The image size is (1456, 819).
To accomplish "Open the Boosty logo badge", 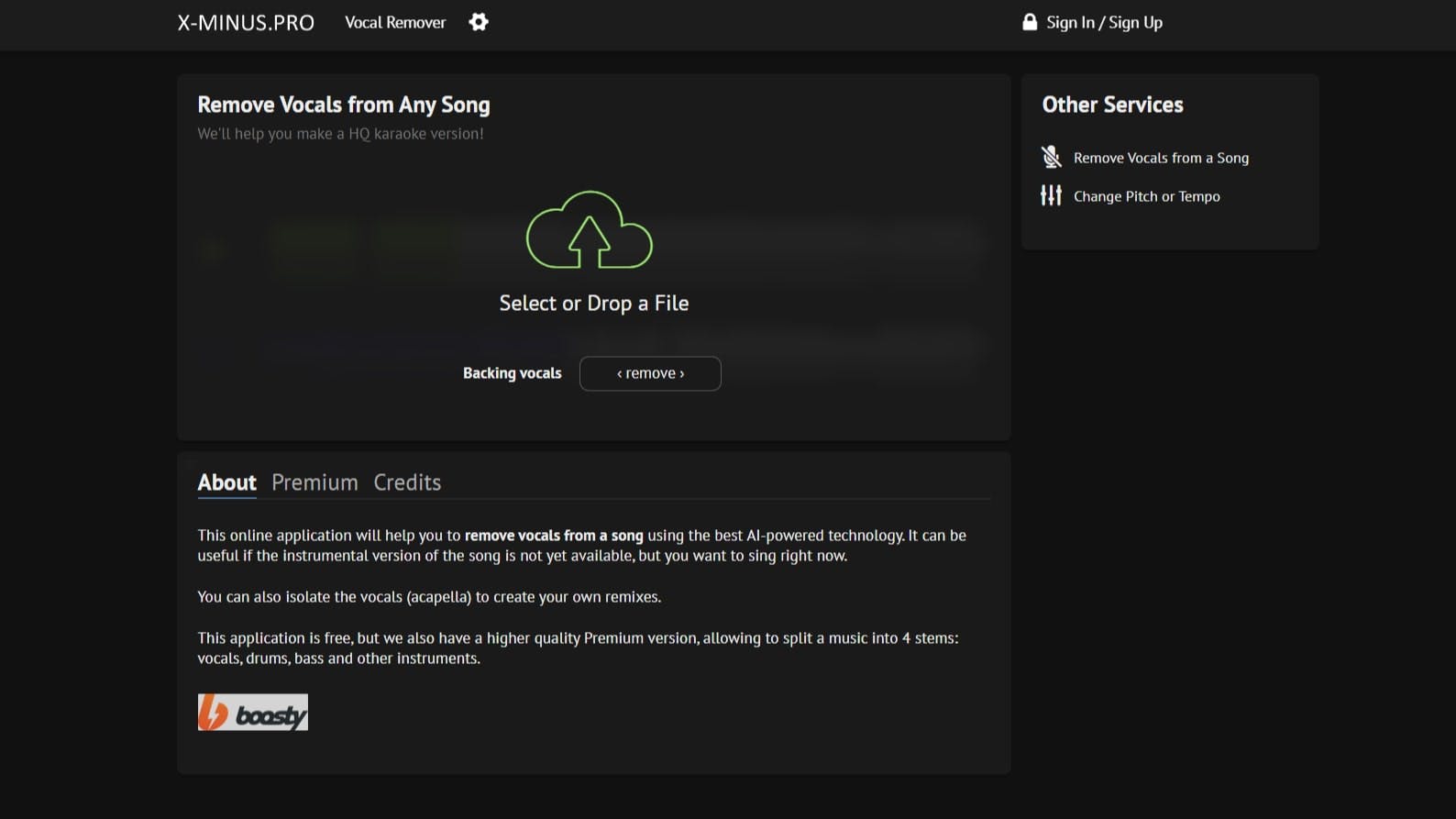I will [x=252, y=712].
